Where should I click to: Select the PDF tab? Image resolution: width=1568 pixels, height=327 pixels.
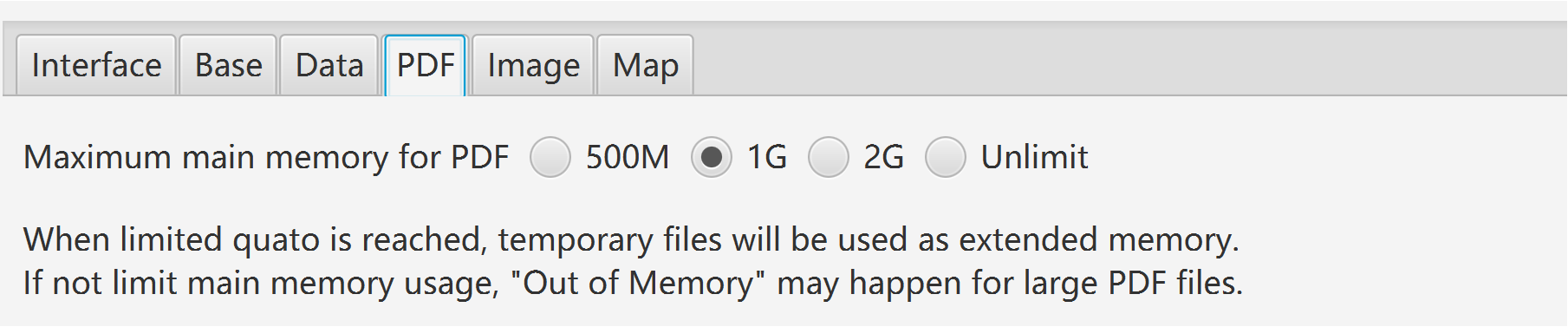coord(426,65)
